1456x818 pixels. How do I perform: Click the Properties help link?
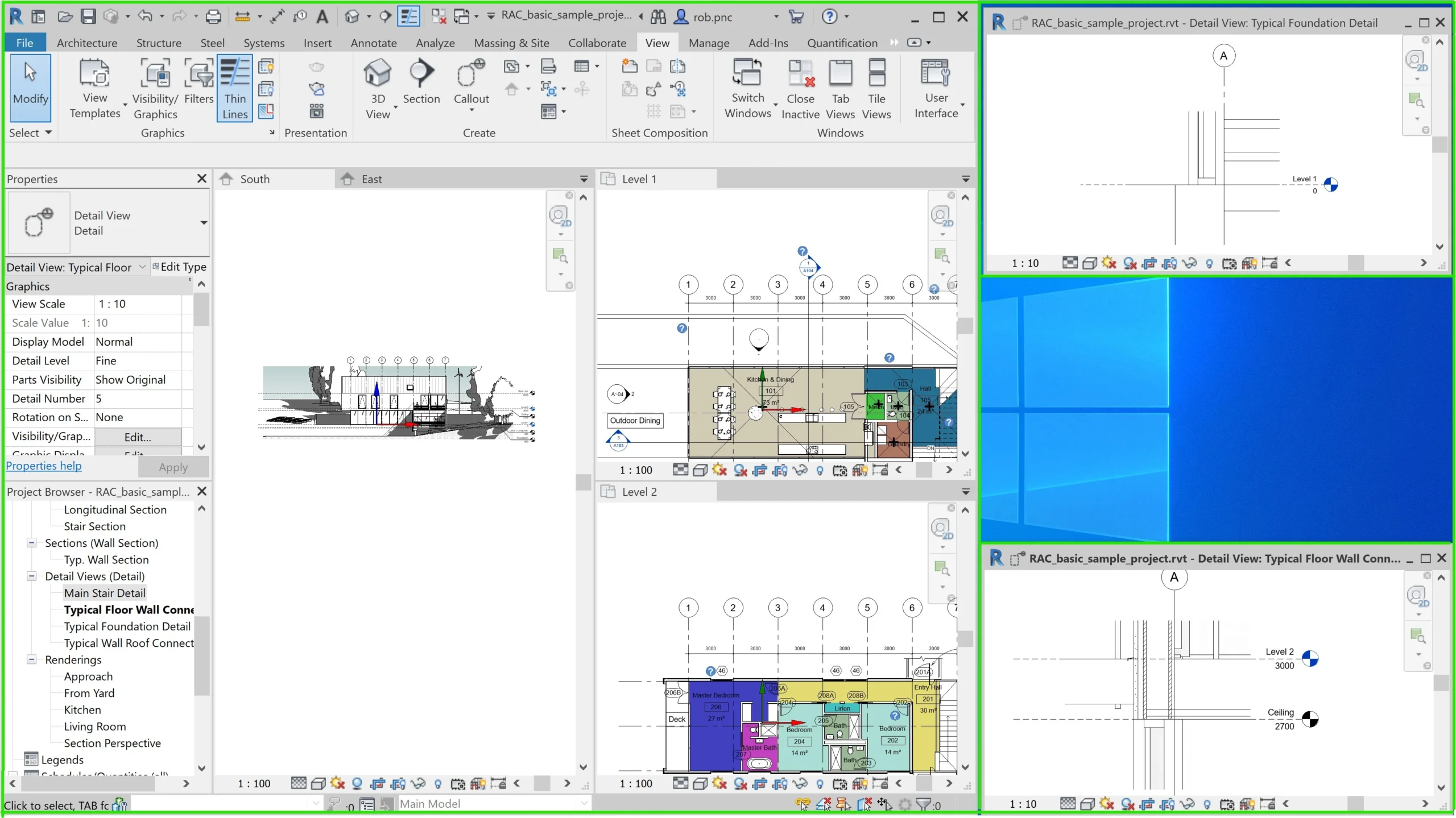44,466
